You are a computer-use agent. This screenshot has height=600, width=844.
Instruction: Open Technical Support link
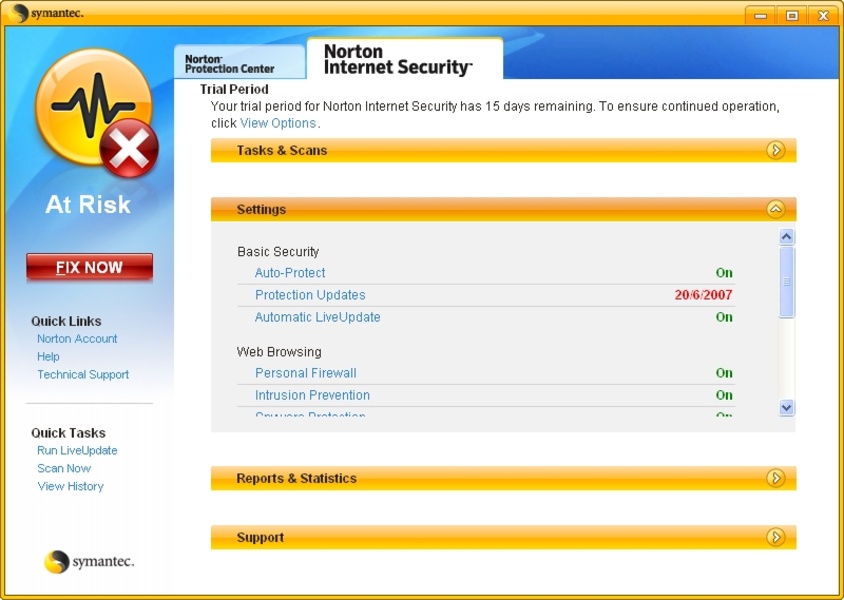pos(83,375)
